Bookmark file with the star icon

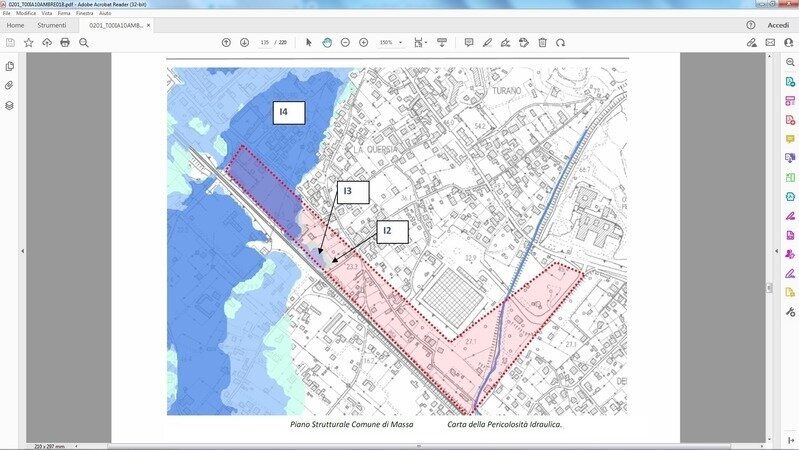(28, 43)
